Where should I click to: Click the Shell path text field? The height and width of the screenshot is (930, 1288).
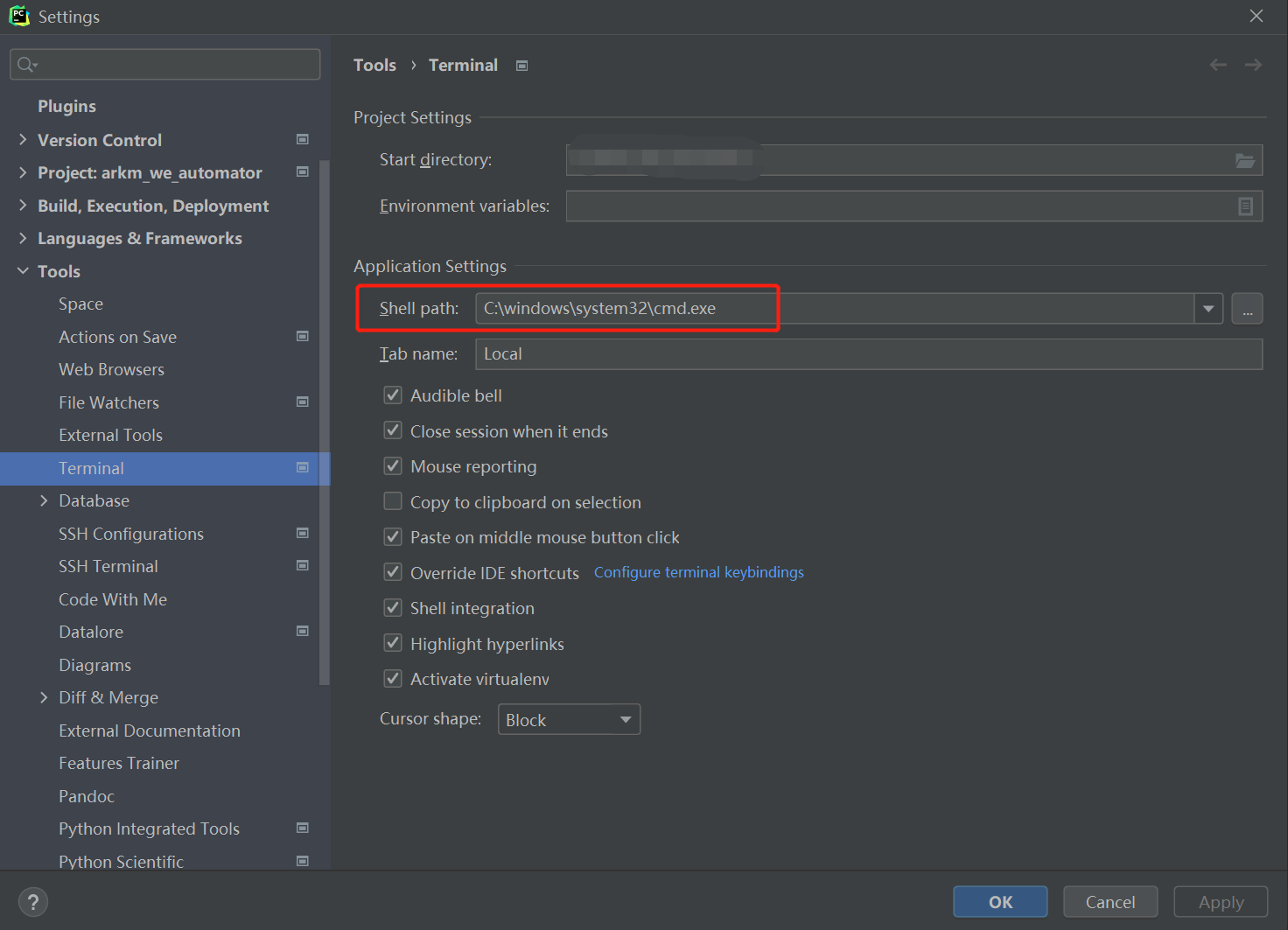(835, 309)
